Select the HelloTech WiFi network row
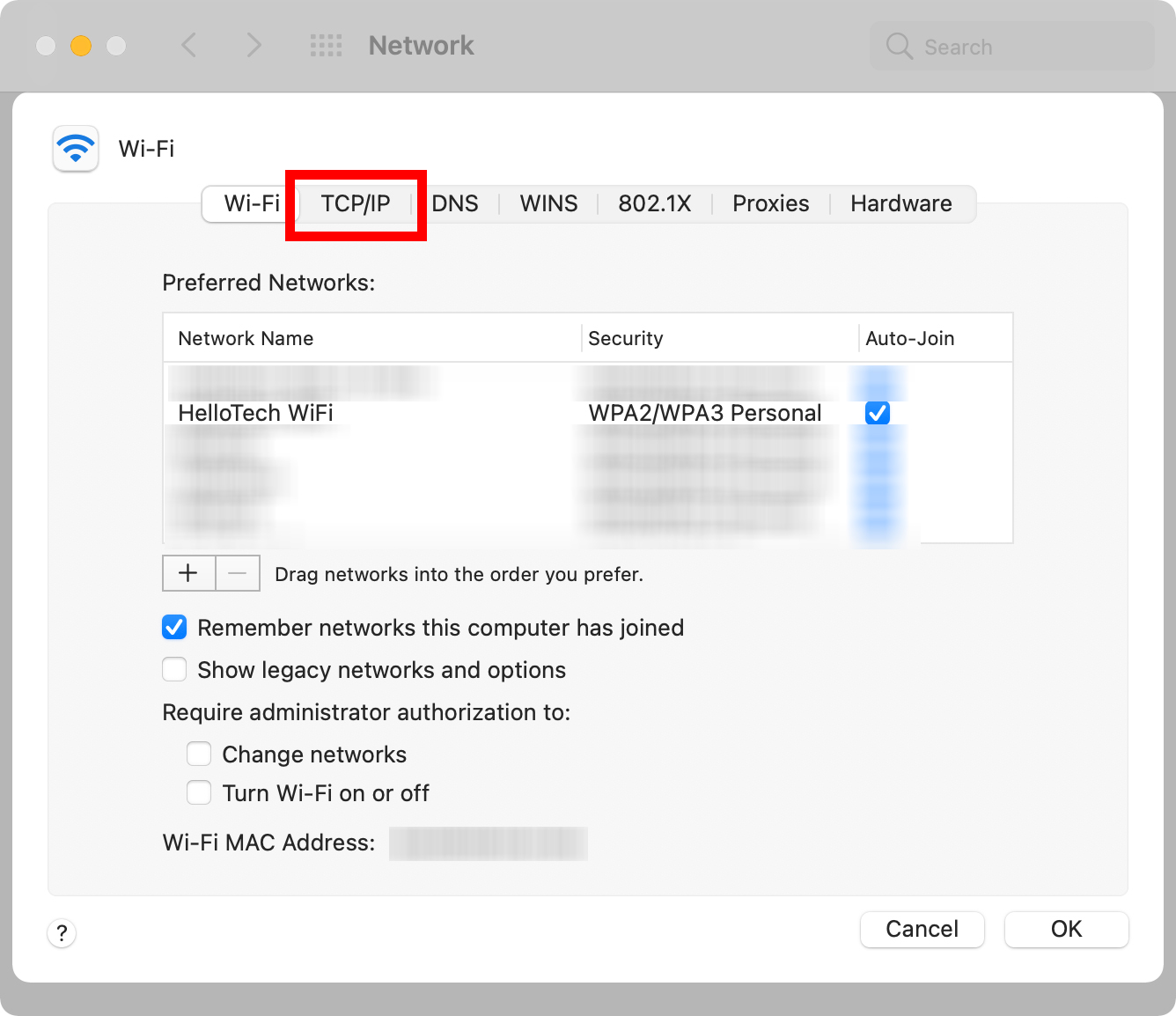1176x1016 pixels. coord(588,413)
